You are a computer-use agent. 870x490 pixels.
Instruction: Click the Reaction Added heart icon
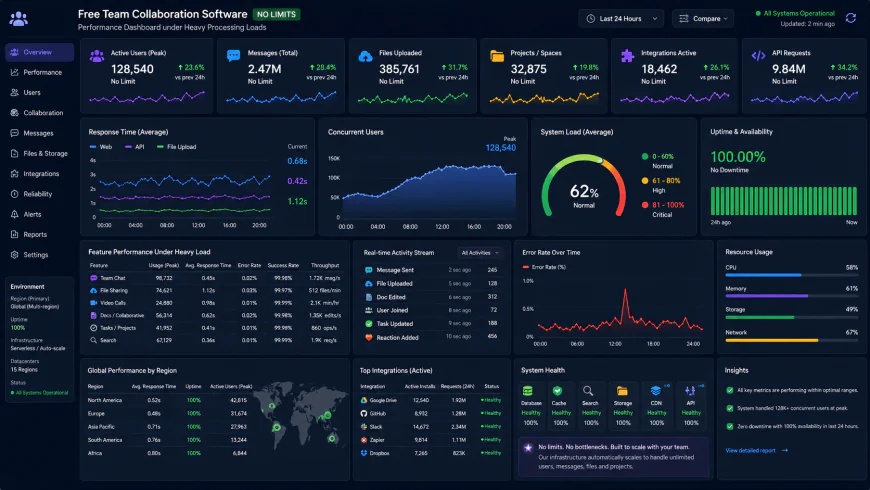(368, 337)
